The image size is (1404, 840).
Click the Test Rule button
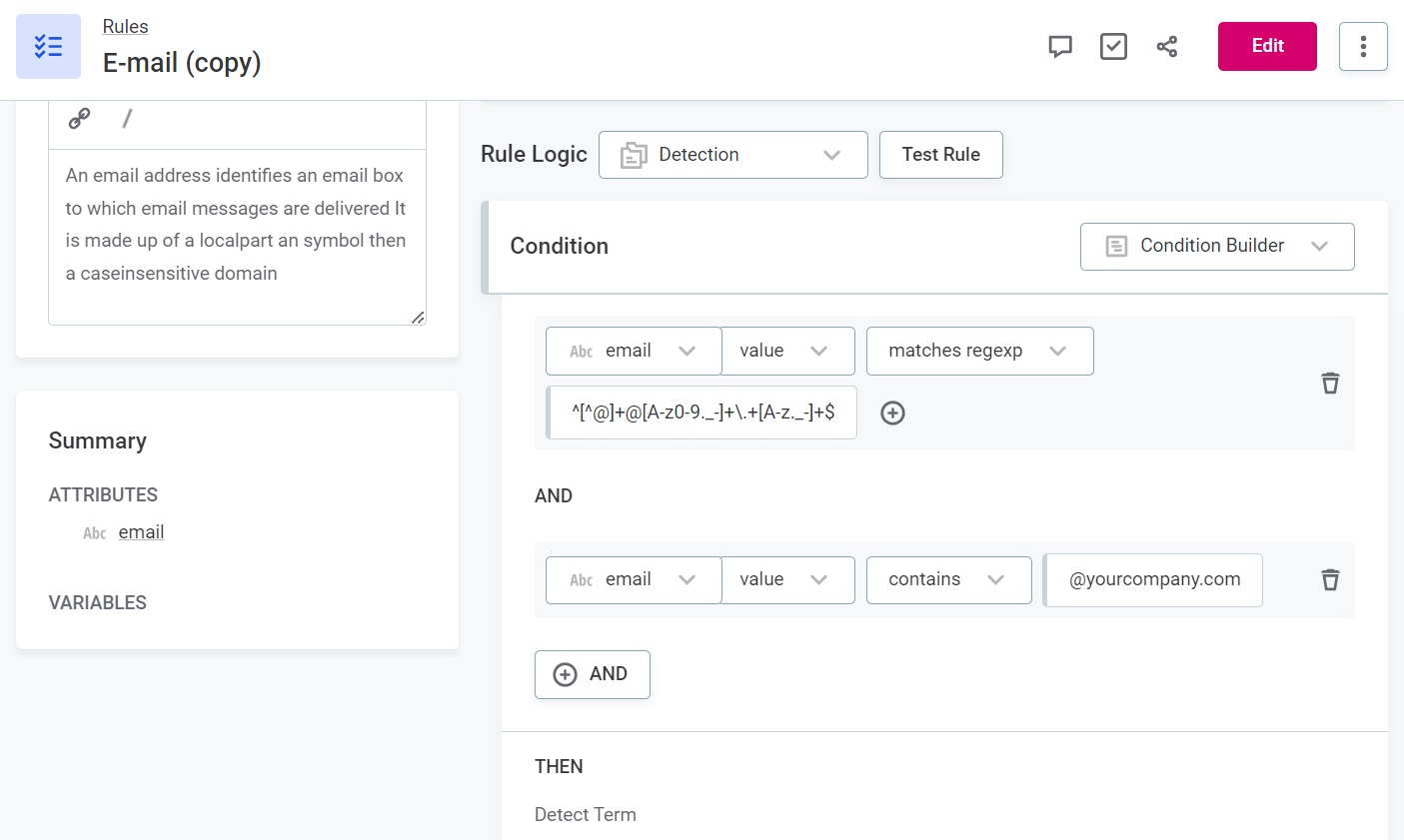pos(940,155)
